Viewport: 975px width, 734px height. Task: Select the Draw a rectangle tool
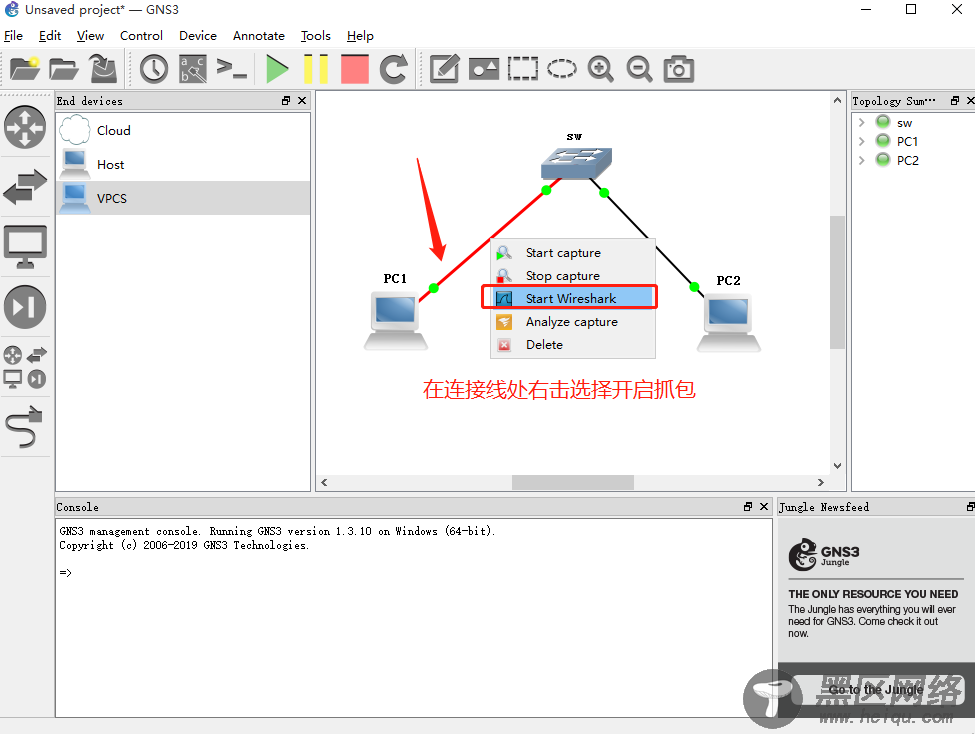[522, 68]
